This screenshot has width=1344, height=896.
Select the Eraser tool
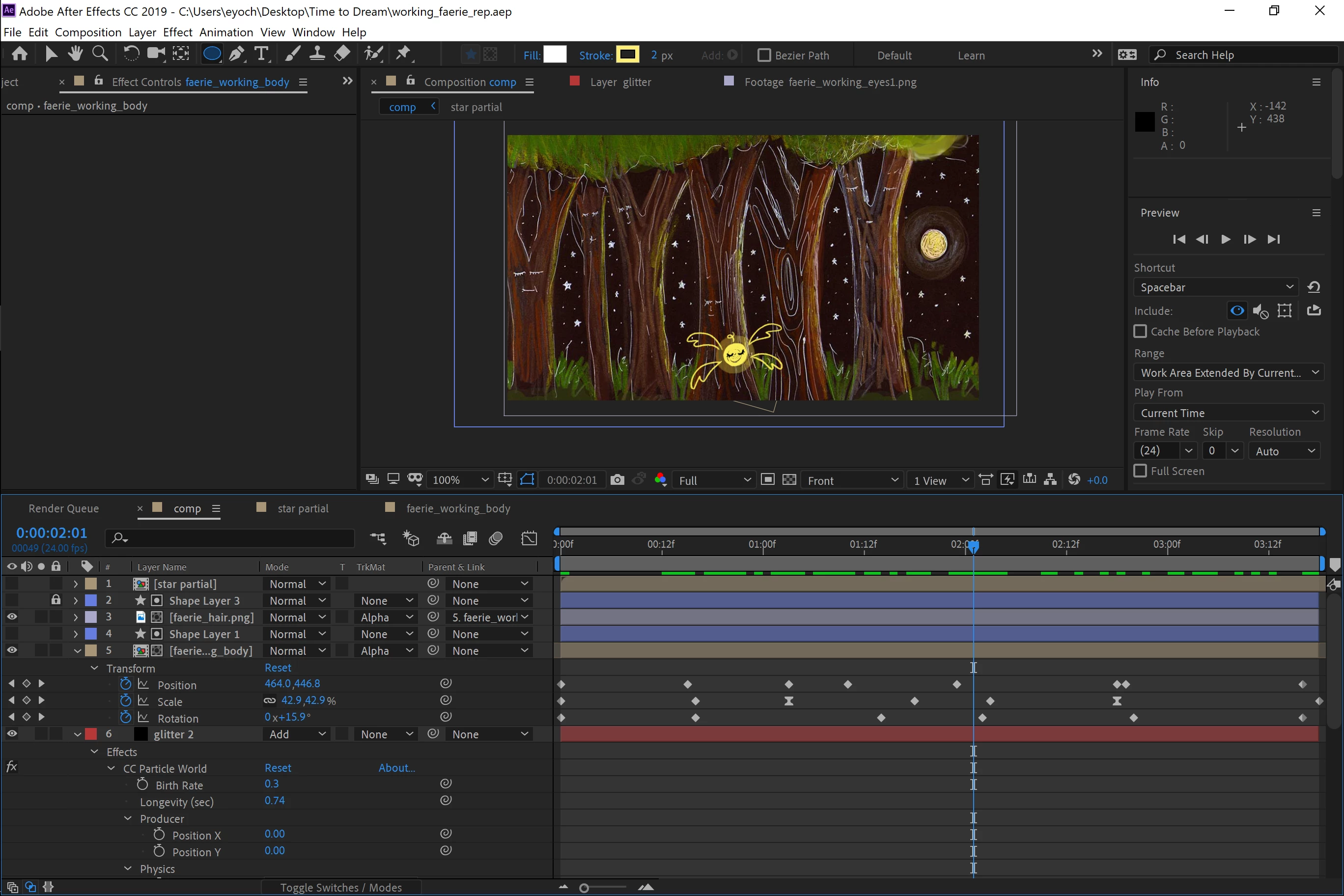(x=342, y=55)
